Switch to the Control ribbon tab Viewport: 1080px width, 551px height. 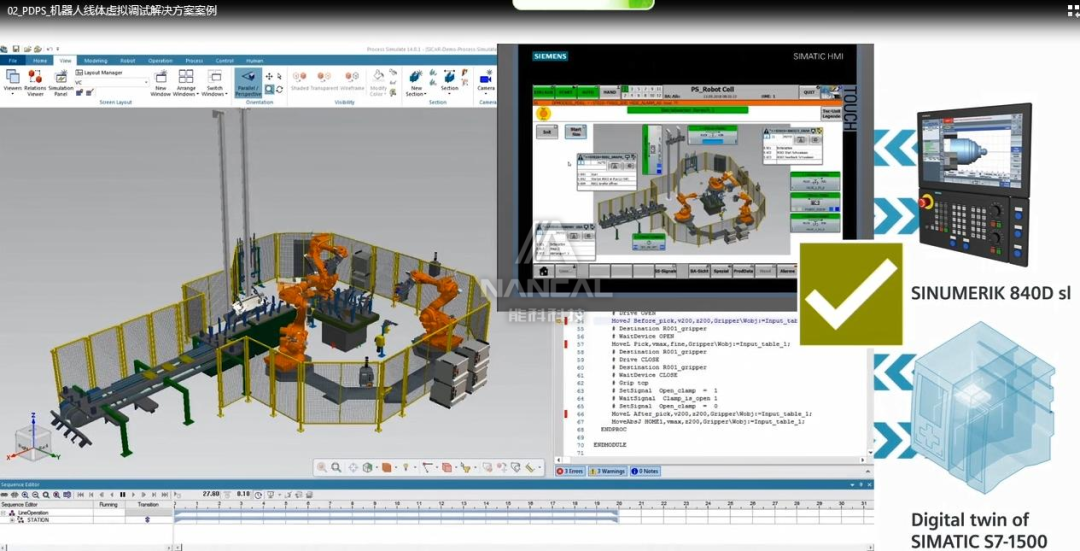click(x=225, y=61)
